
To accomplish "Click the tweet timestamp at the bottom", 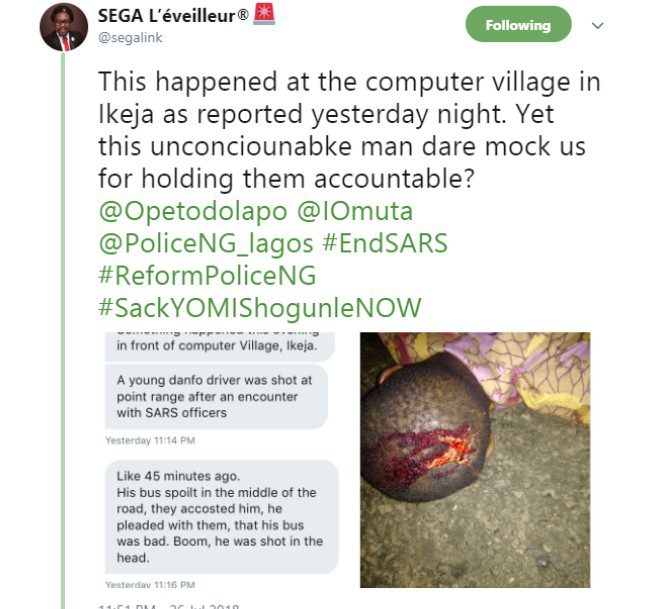I will [169, 606].
